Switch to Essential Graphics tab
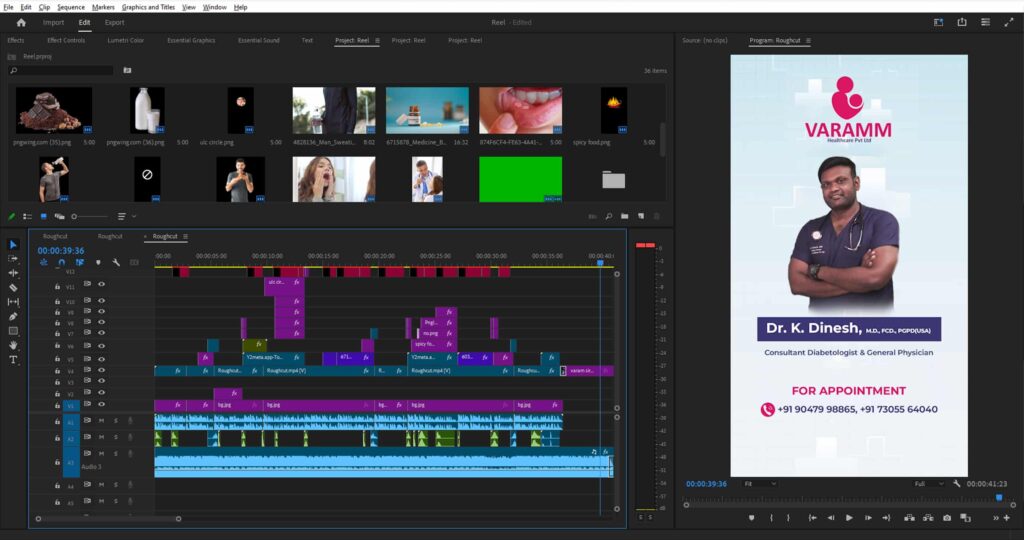The image size is (1024, 540). tap(191, 40)
